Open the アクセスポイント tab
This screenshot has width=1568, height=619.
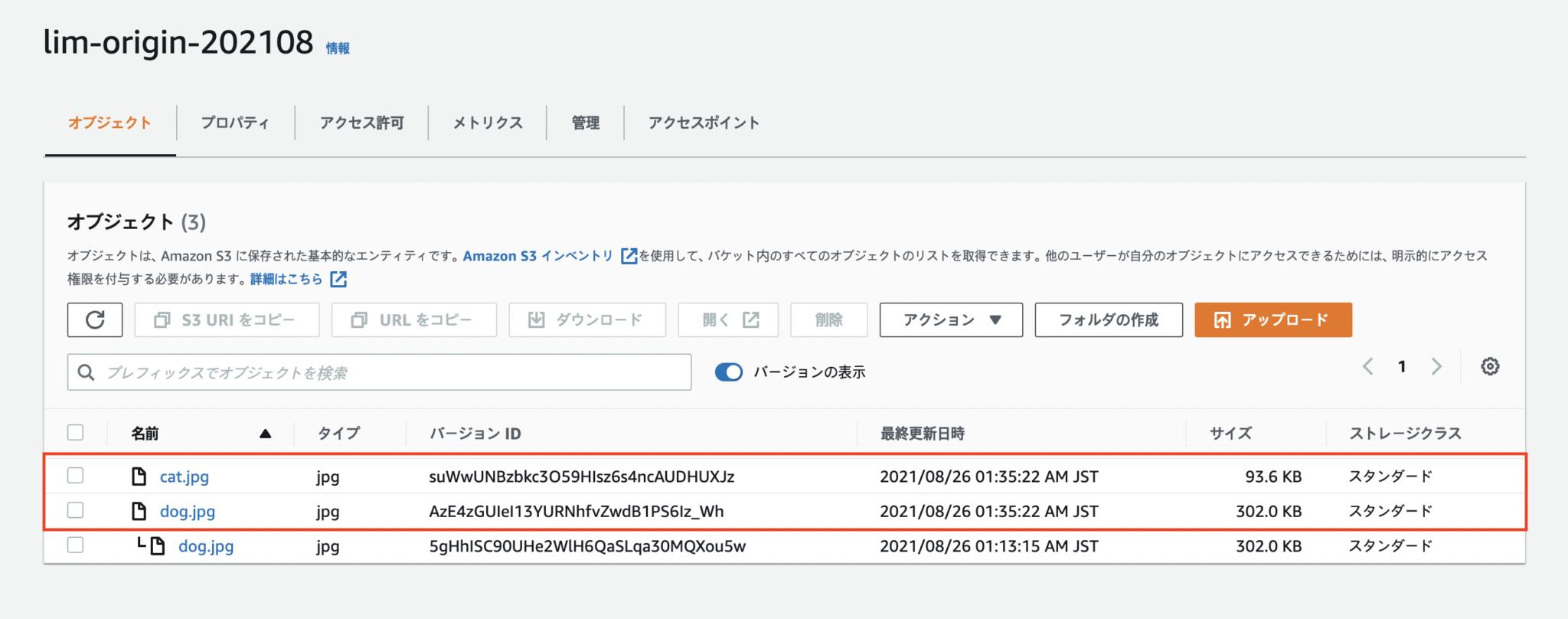704,123
